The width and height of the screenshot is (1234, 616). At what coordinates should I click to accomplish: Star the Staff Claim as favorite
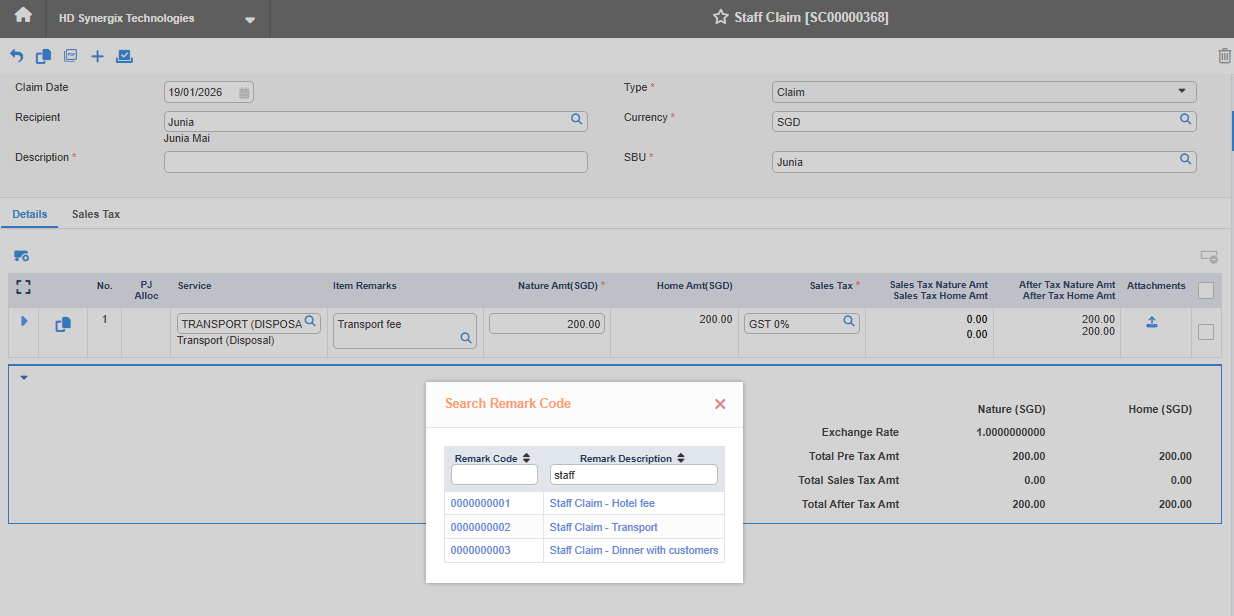720,17
